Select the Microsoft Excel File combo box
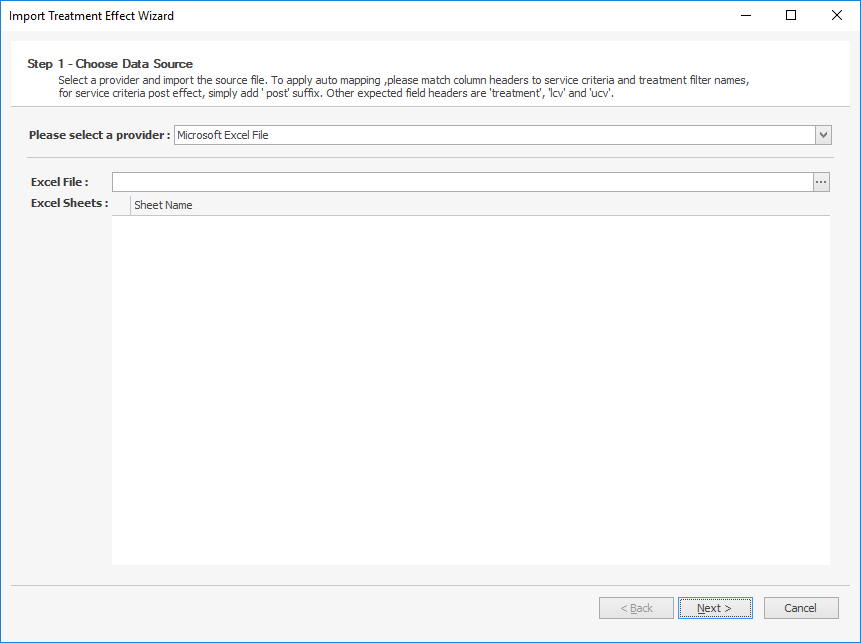Image resolution: width=861 pixels, height=643 pixels. click(494, 135)
